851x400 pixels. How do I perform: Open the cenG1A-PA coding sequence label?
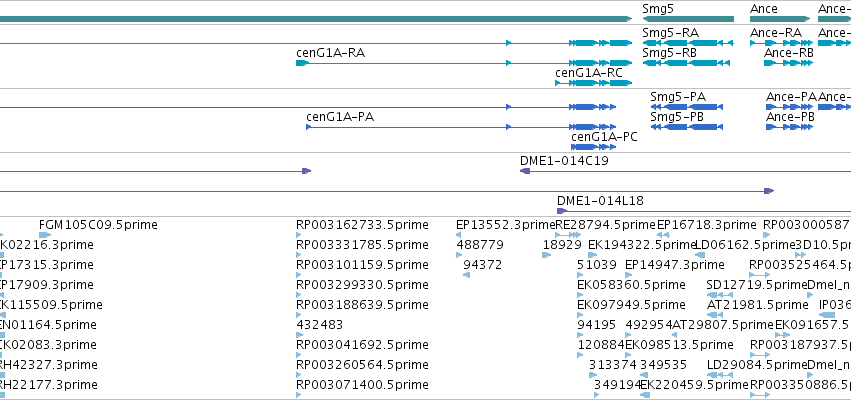tap(340, 117)
